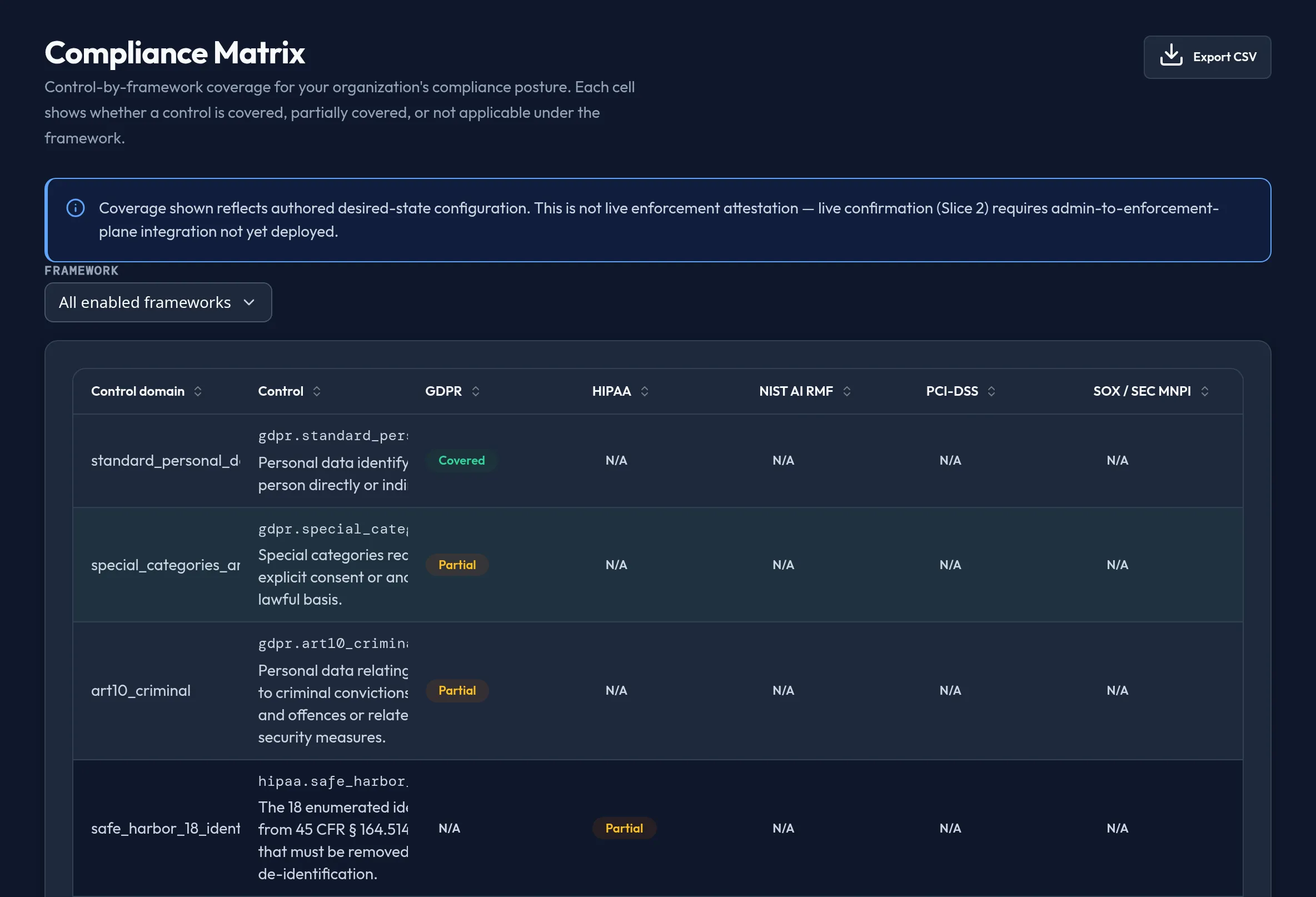The width and height of the screenshot is (1316, 897).
Task: Click the gdpr.special_cate control identifier
Action: pyautogui.click(x=333, y=529)
